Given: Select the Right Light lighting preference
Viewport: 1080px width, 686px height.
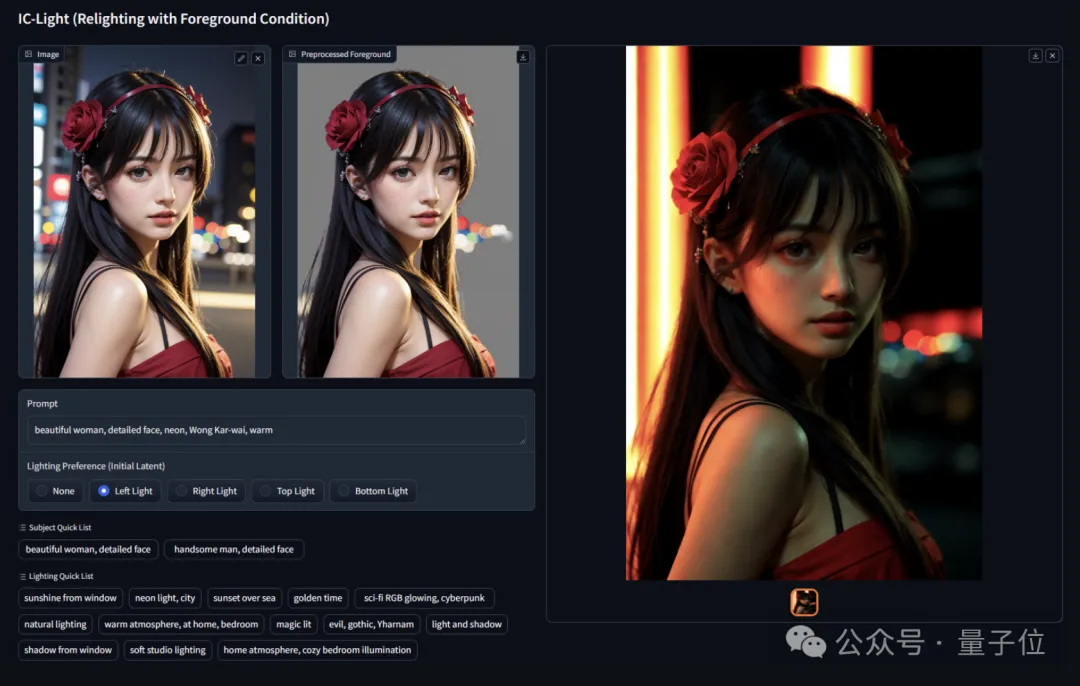Looking at the screenshot, I should coord(206,491).
